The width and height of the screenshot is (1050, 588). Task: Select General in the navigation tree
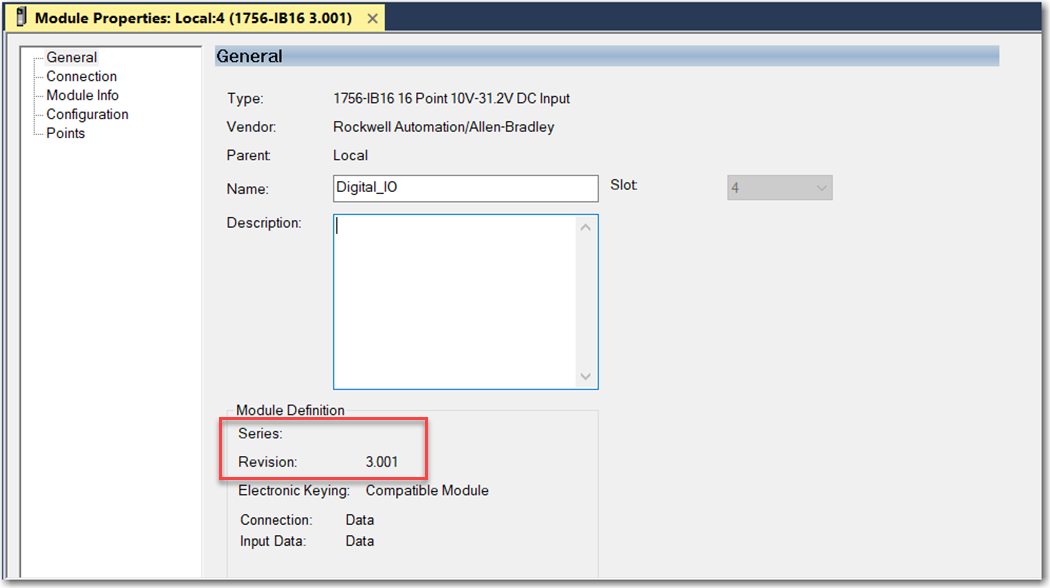click(72, 58)
